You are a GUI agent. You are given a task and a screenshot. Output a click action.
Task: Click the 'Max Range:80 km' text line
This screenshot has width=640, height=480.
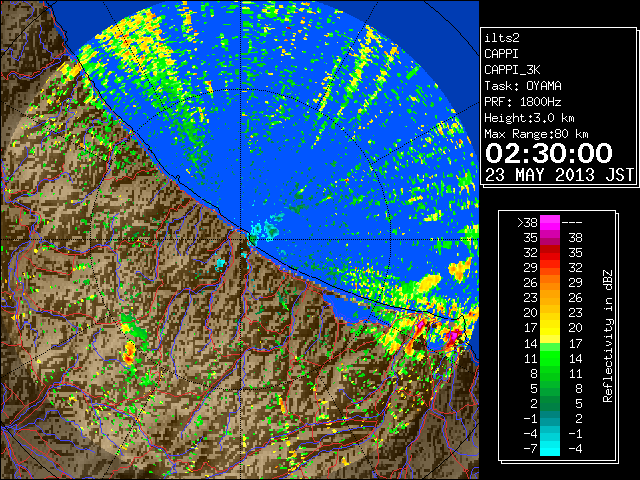(x=536, y=134)
